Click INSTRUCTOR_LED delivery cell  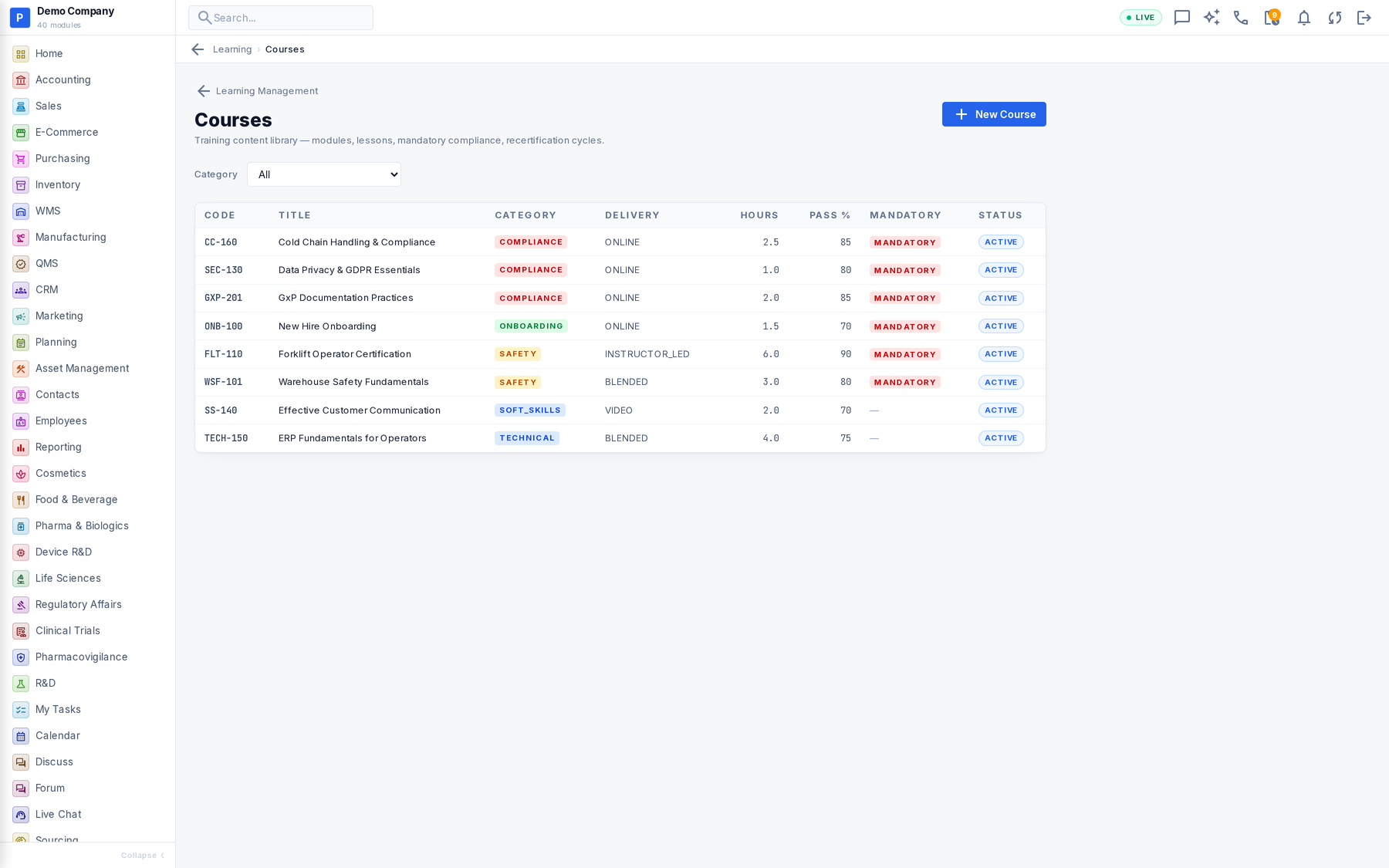click(x=647, y=354)
